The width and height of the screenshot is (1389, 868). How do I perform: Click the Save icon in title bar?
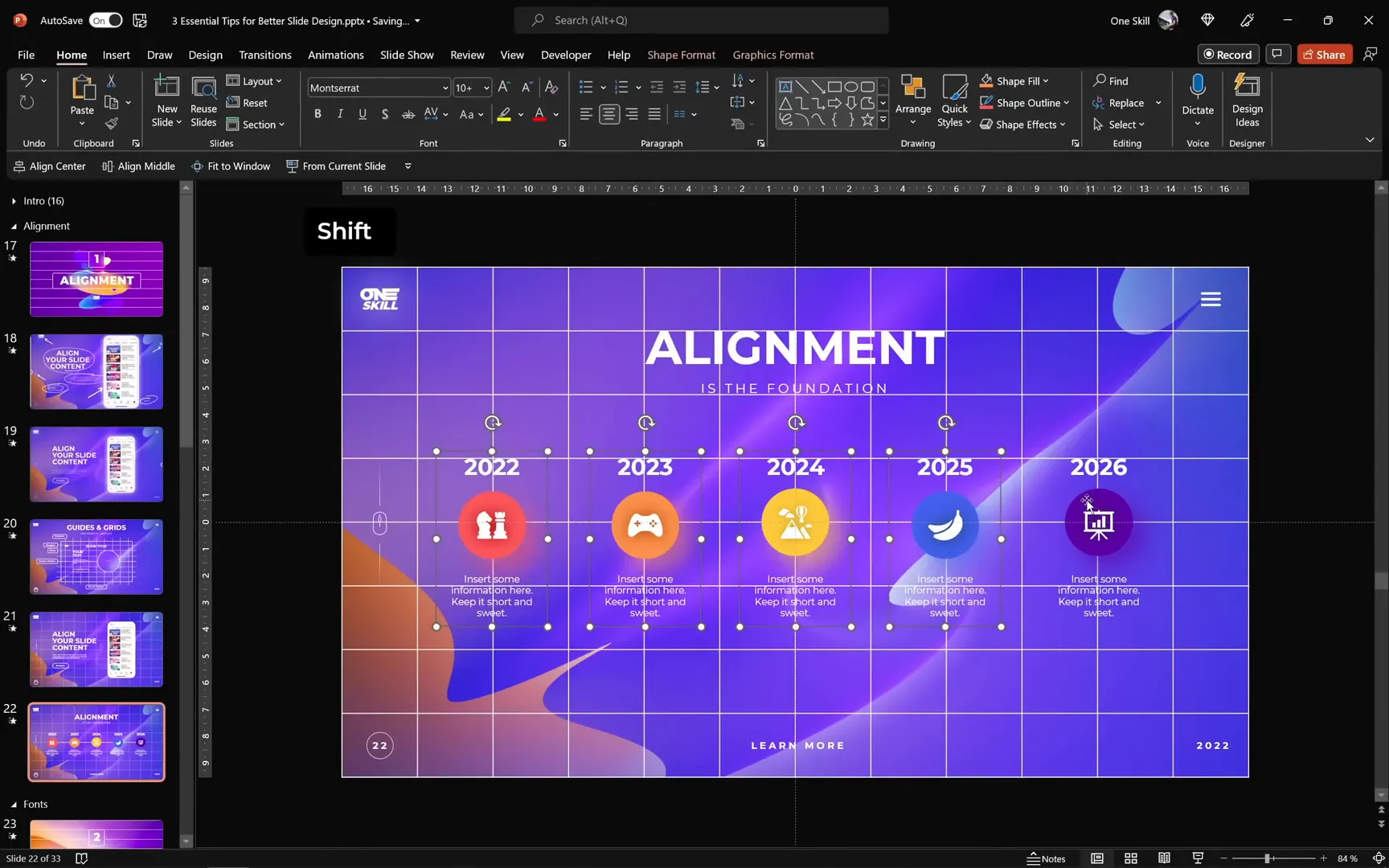(x=140, y=20)
